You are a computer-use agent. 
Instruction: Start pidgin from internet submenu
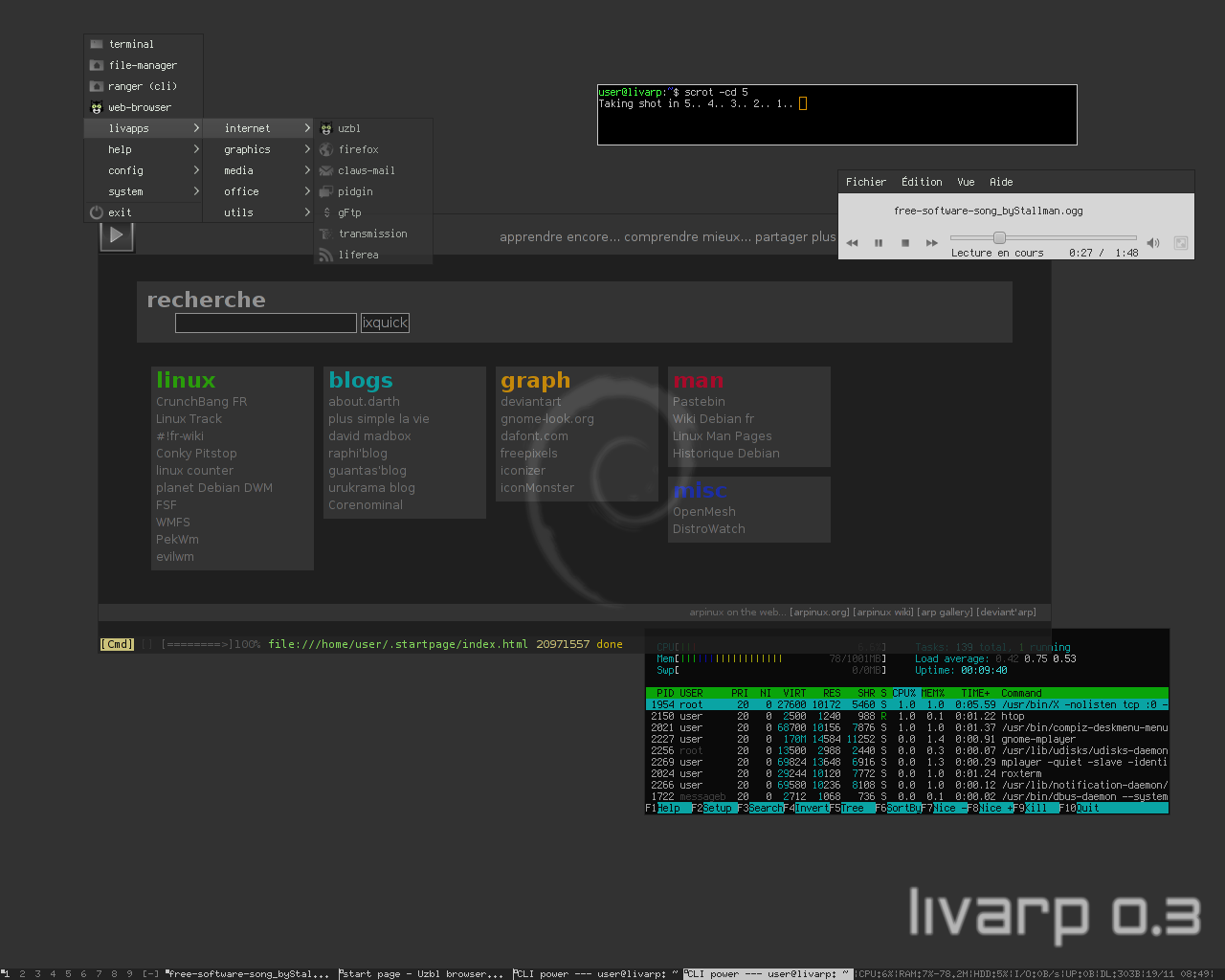[x=373, y=191]
